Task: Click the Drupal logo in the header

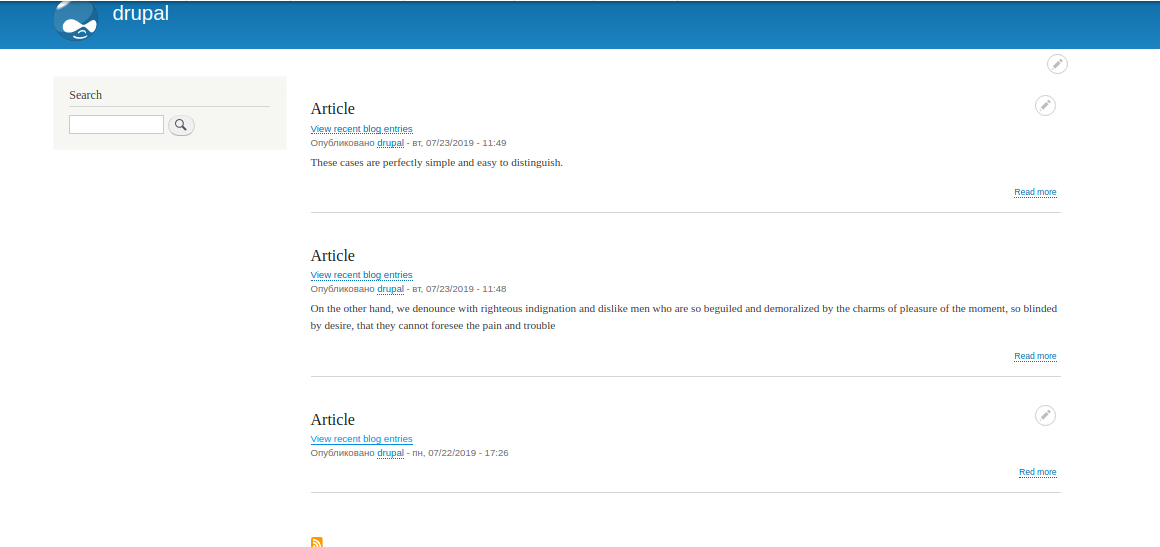Action: (x=76, y=20)
